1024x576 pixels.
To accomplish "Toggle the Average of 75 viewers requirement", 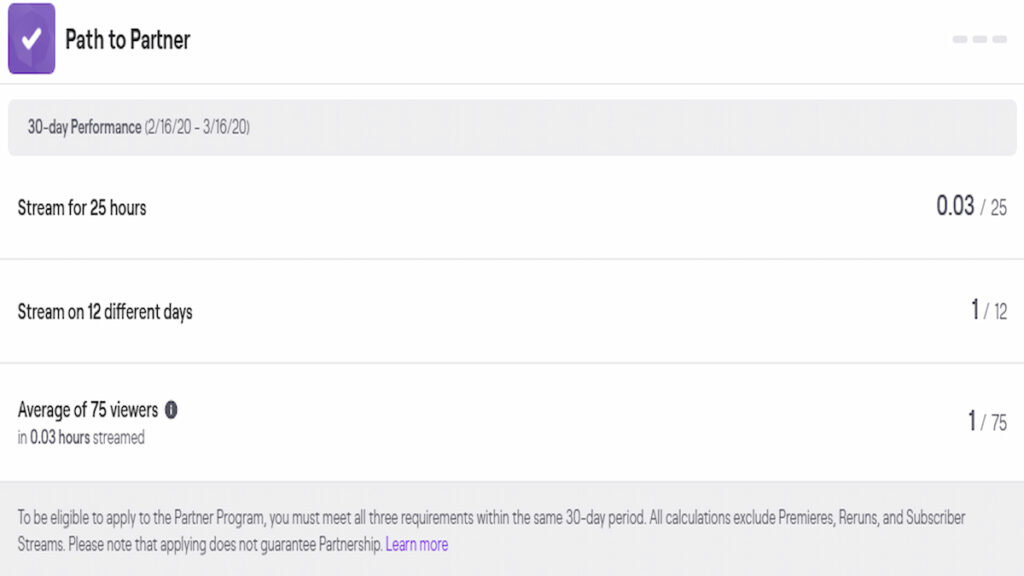I will pyautogui.click(x=500, y=415).
